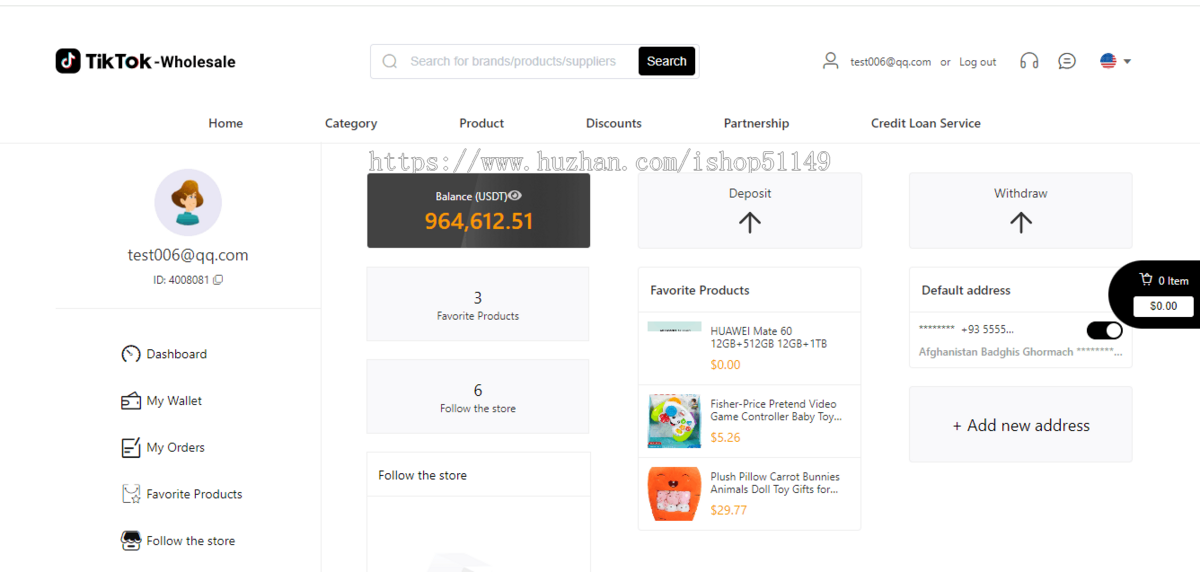Open My Wallet in sidebar
The image size is (1200, 572).
(x=161, y=401)
